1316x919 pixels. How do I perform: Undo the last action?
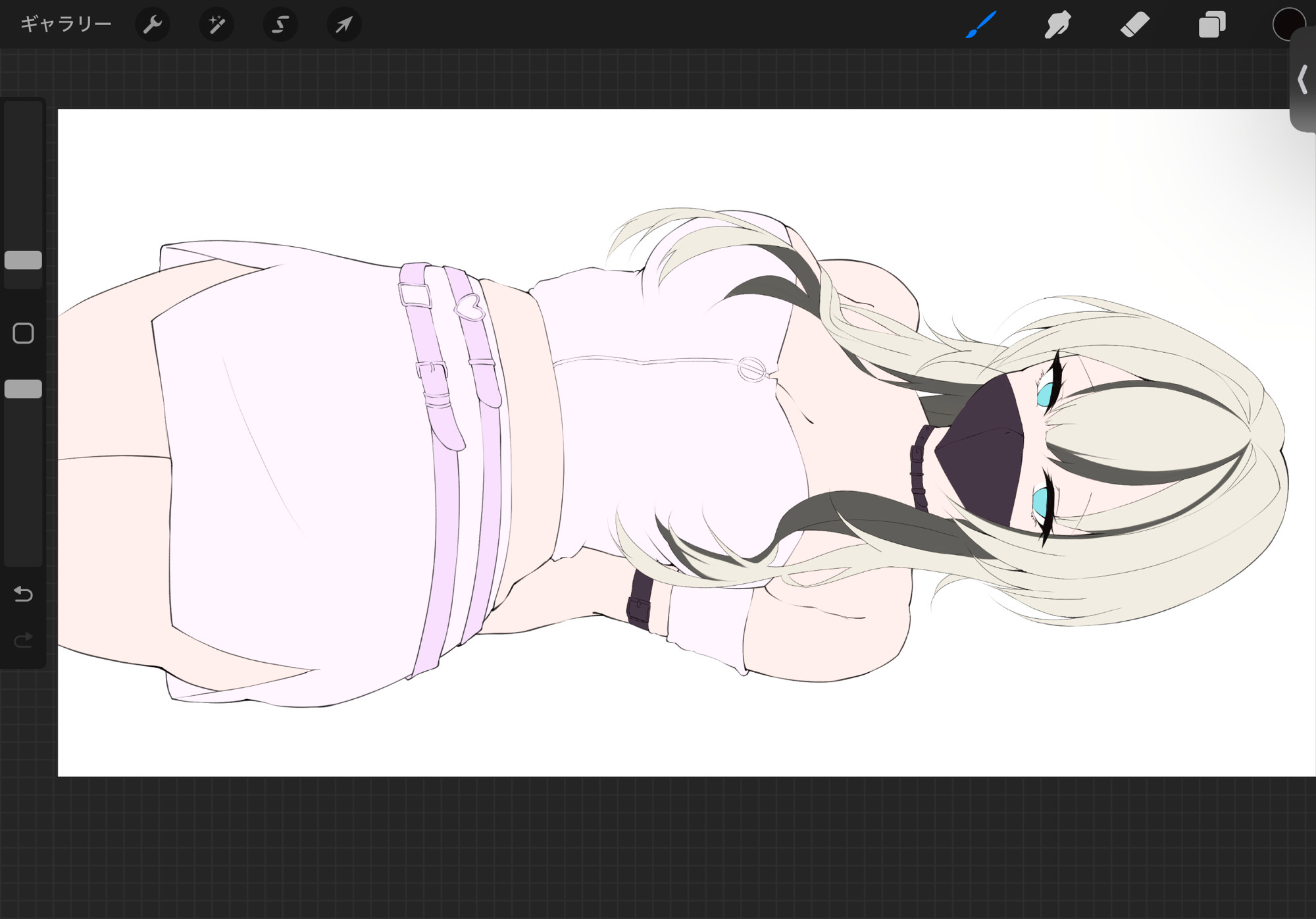click(24, 594)
